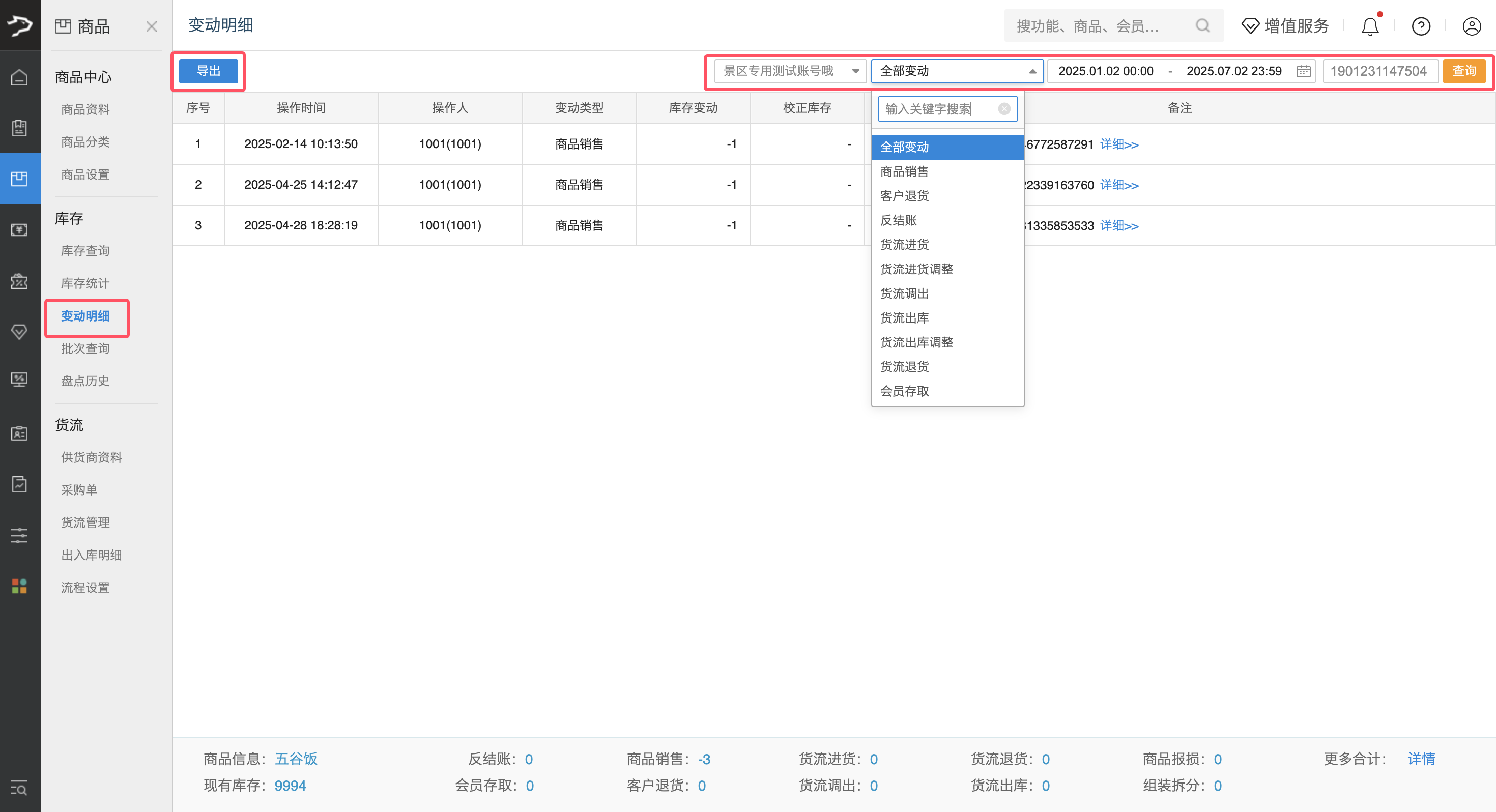The image size is (1496, 812).
Task: Open 库存查询 in the sidebar menu
Action: (x=85, y=250)
